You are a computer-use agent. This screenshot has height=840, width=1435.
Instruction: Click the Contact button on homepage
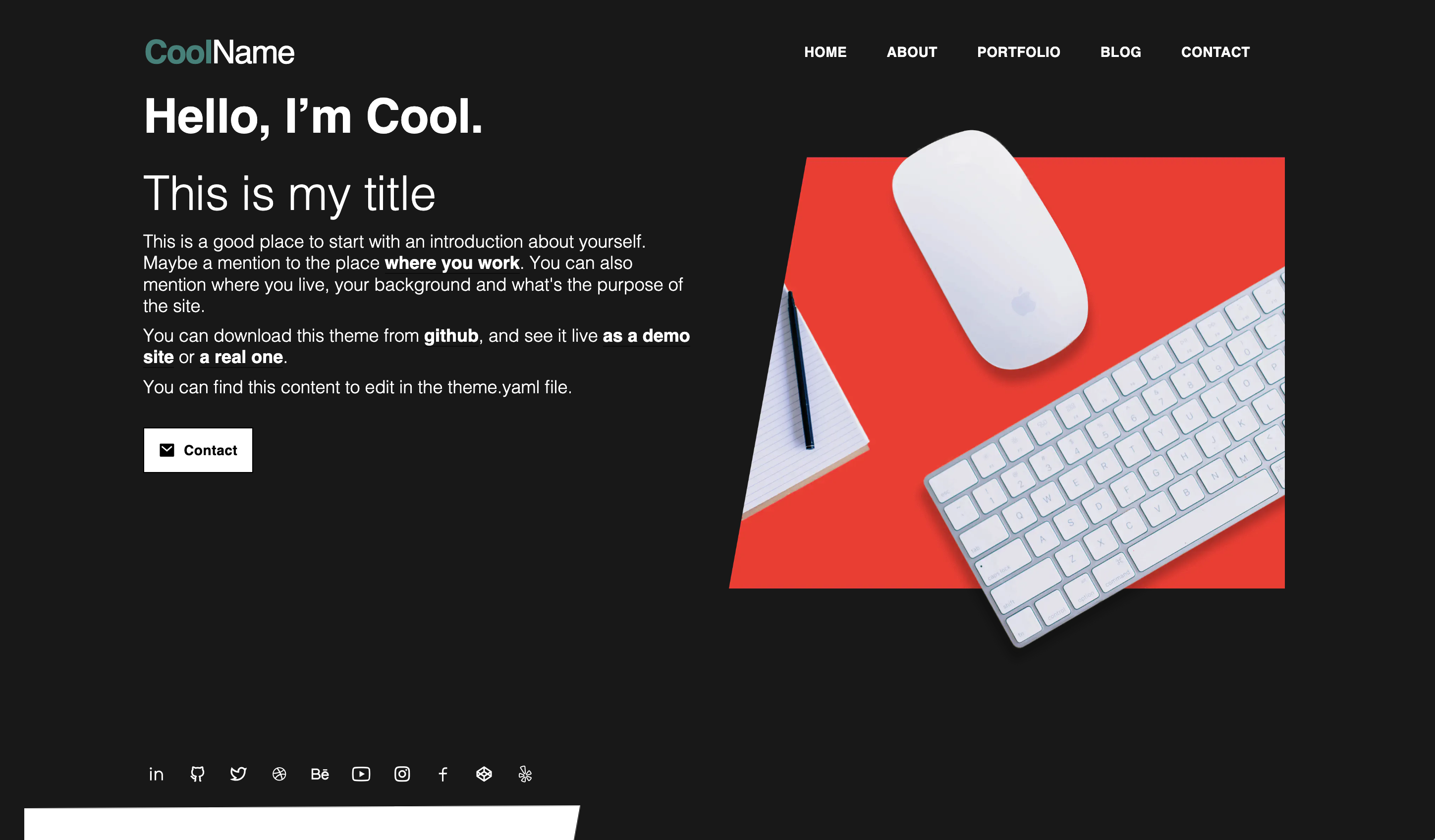[x=197, y=449]
